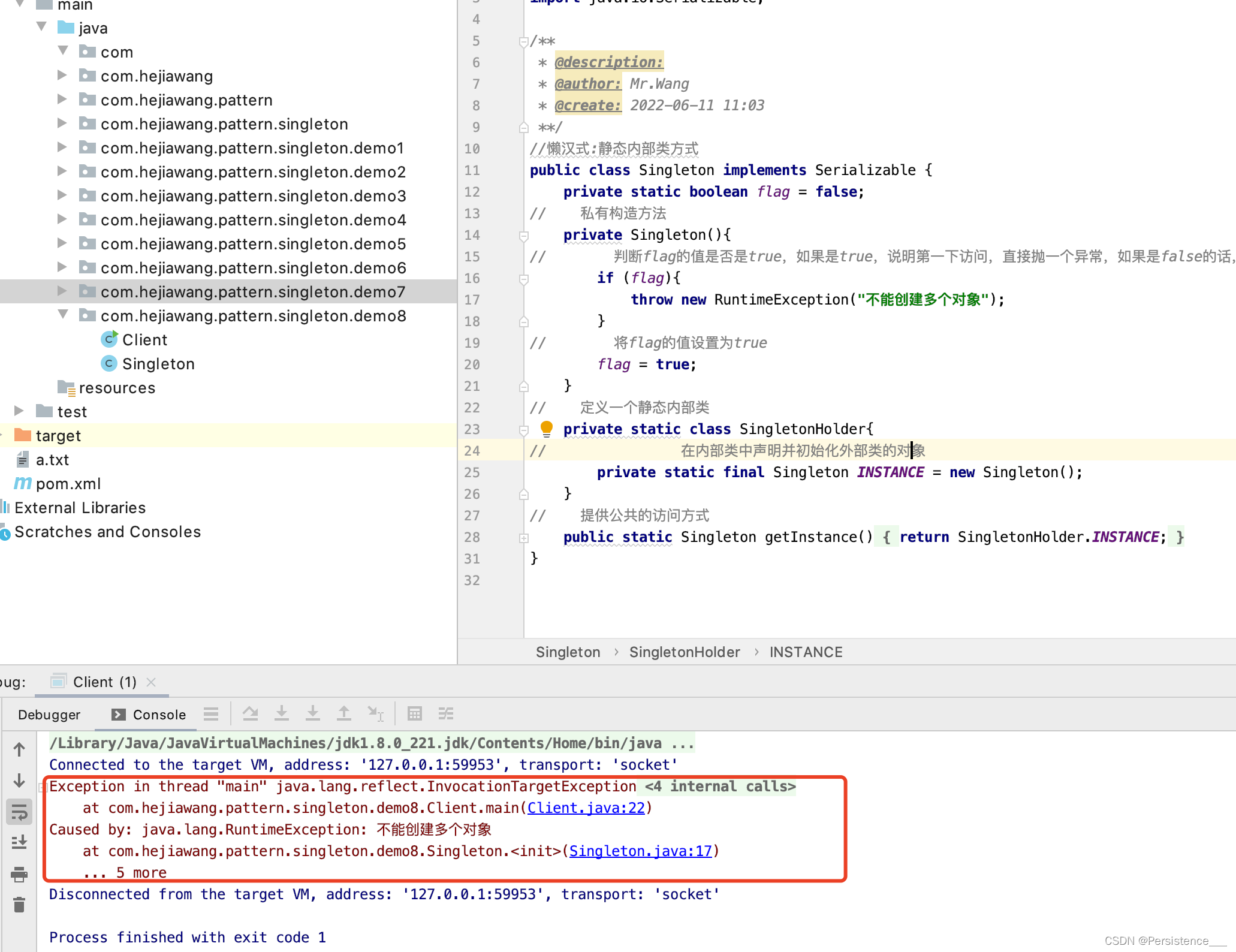Click the console layout hamburger icon
The width and height of the screenshot is (1236, 952).
(x=211, y=713)
